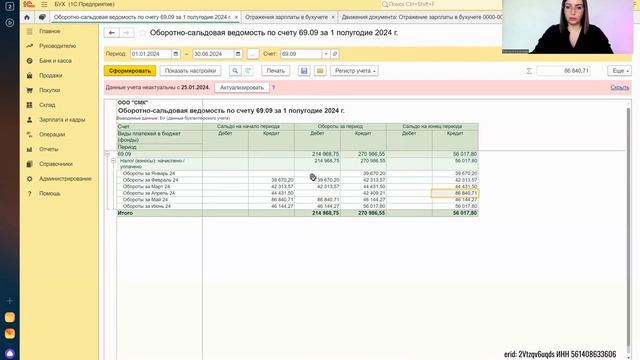Image resolution: width=640 pixels, height=360 pixels.
Task: Open the account with the open-link icon
Action: [335, 54]
